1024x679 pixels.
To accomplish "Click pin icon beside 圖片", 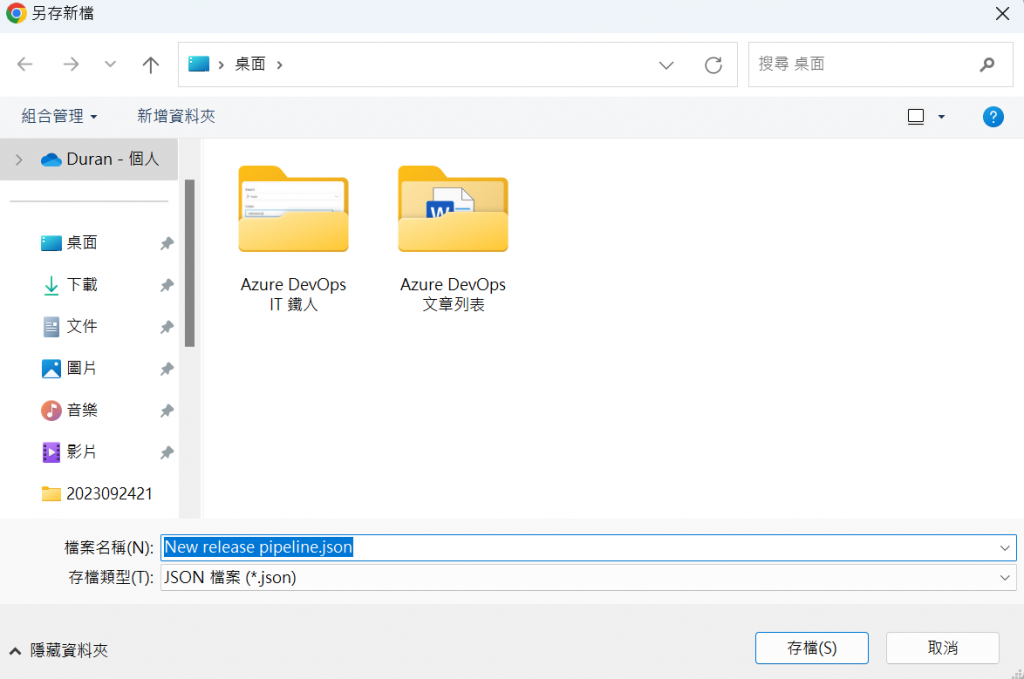I will pos(167,369).
